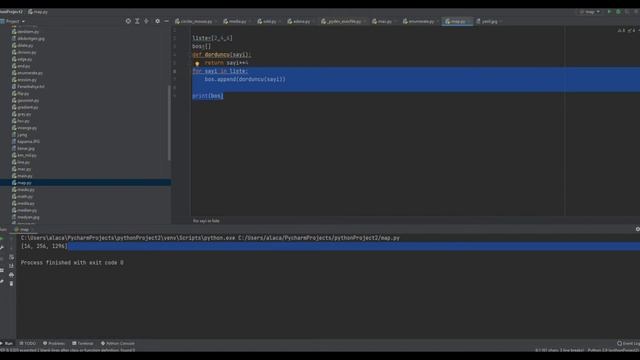Viewport: 640px width, 360px height.
Task: Select gaussian.py in the project tree
Action: coord(25,100)
